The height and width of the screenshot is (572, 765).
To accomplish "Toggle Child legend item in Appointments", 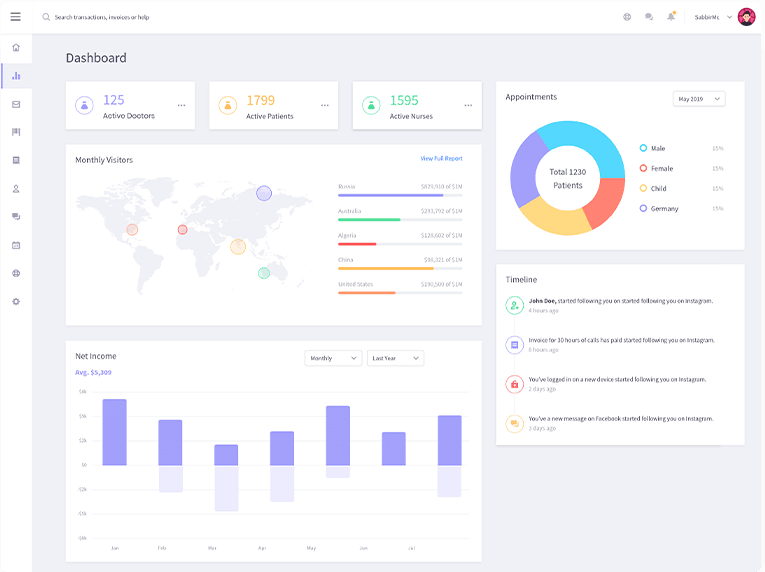I will 658,188.
